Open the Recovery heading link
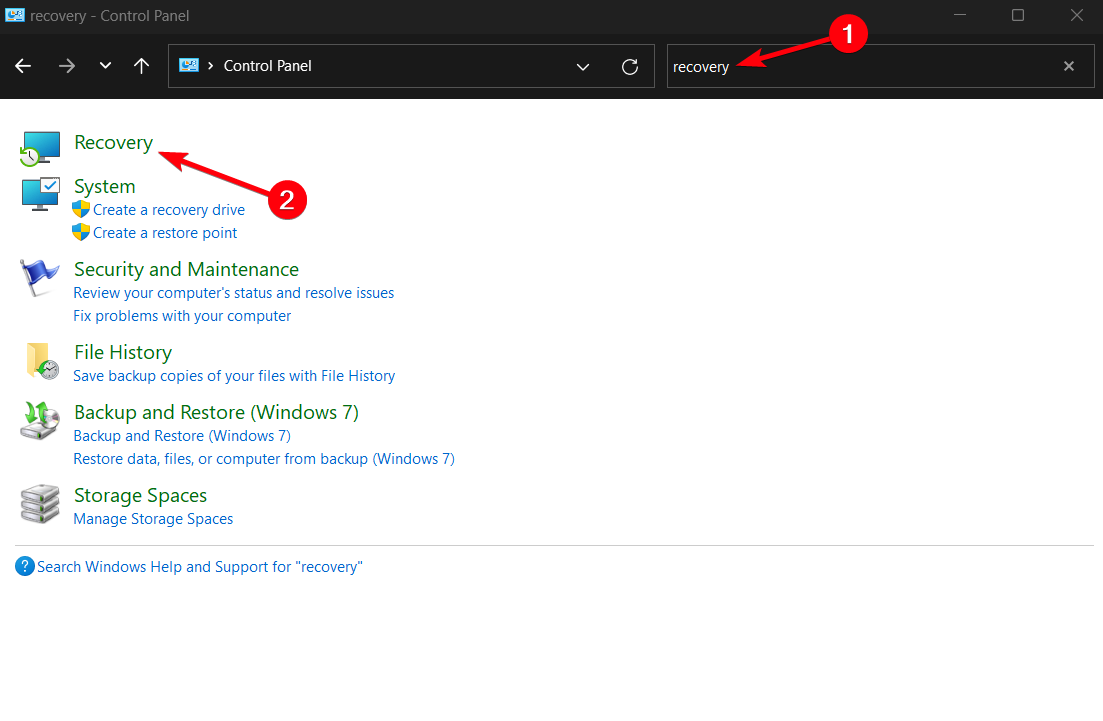The height and width of the screenshot is (721, 1103). pos(113,142)
